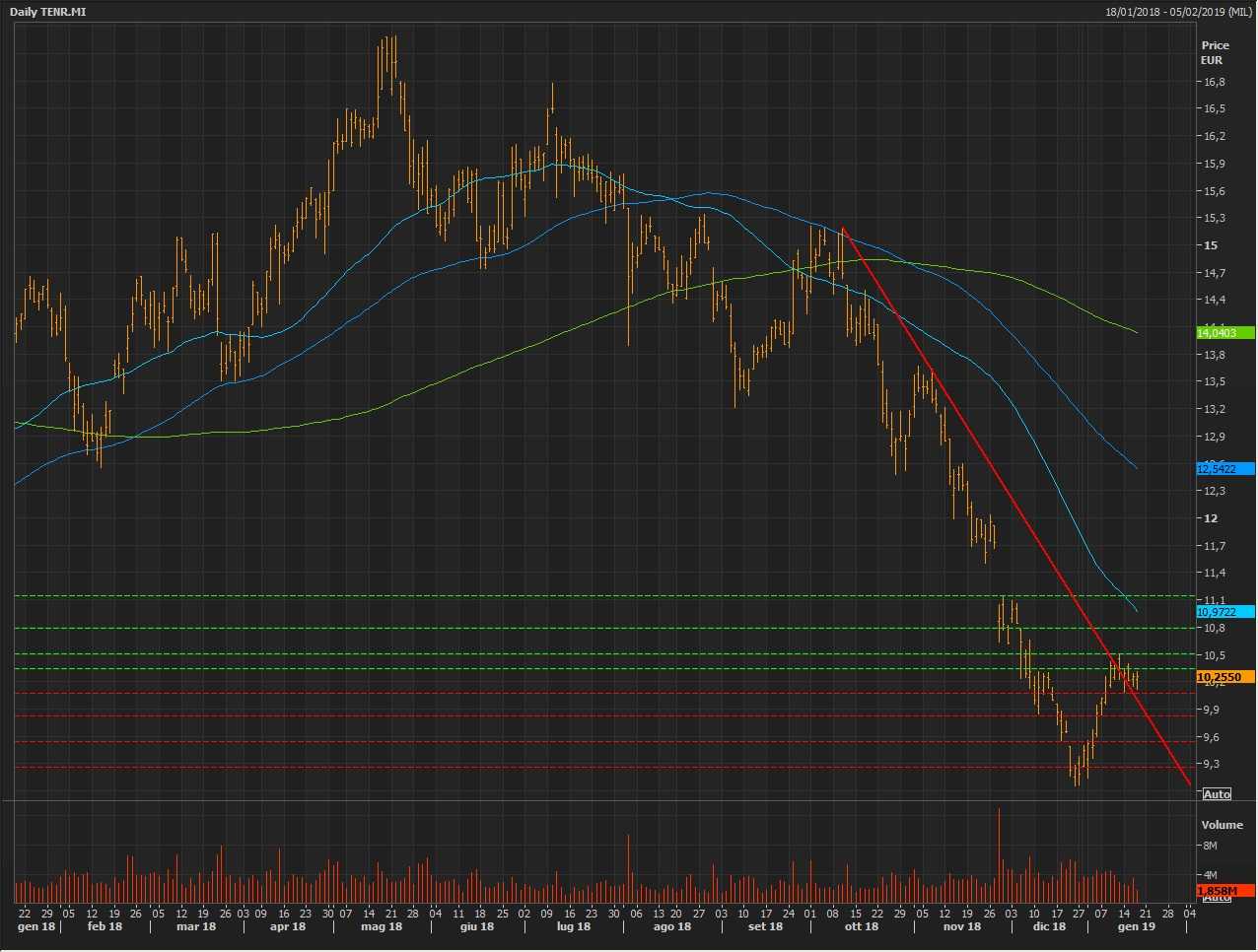Click the 'feb 18' month label on time axis
1258x952 pixels.
click(x=105, y=926)
